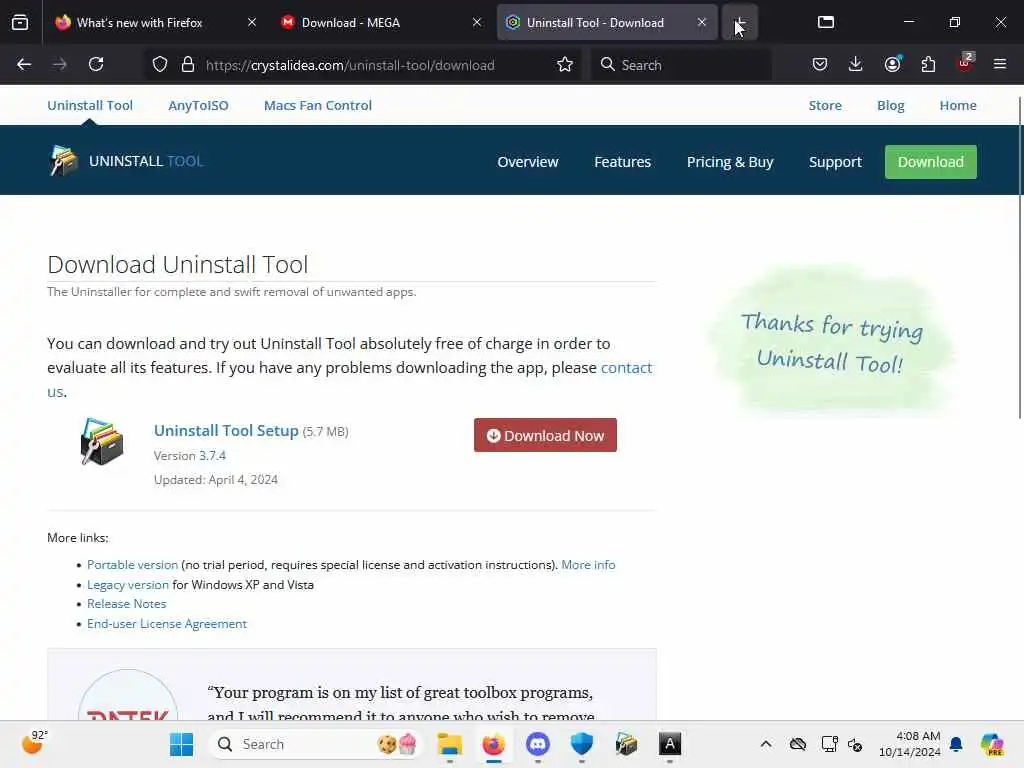Open Firefox from the taskbar
This screenshot has width=1024, height=768.
[x=493, y=744]
